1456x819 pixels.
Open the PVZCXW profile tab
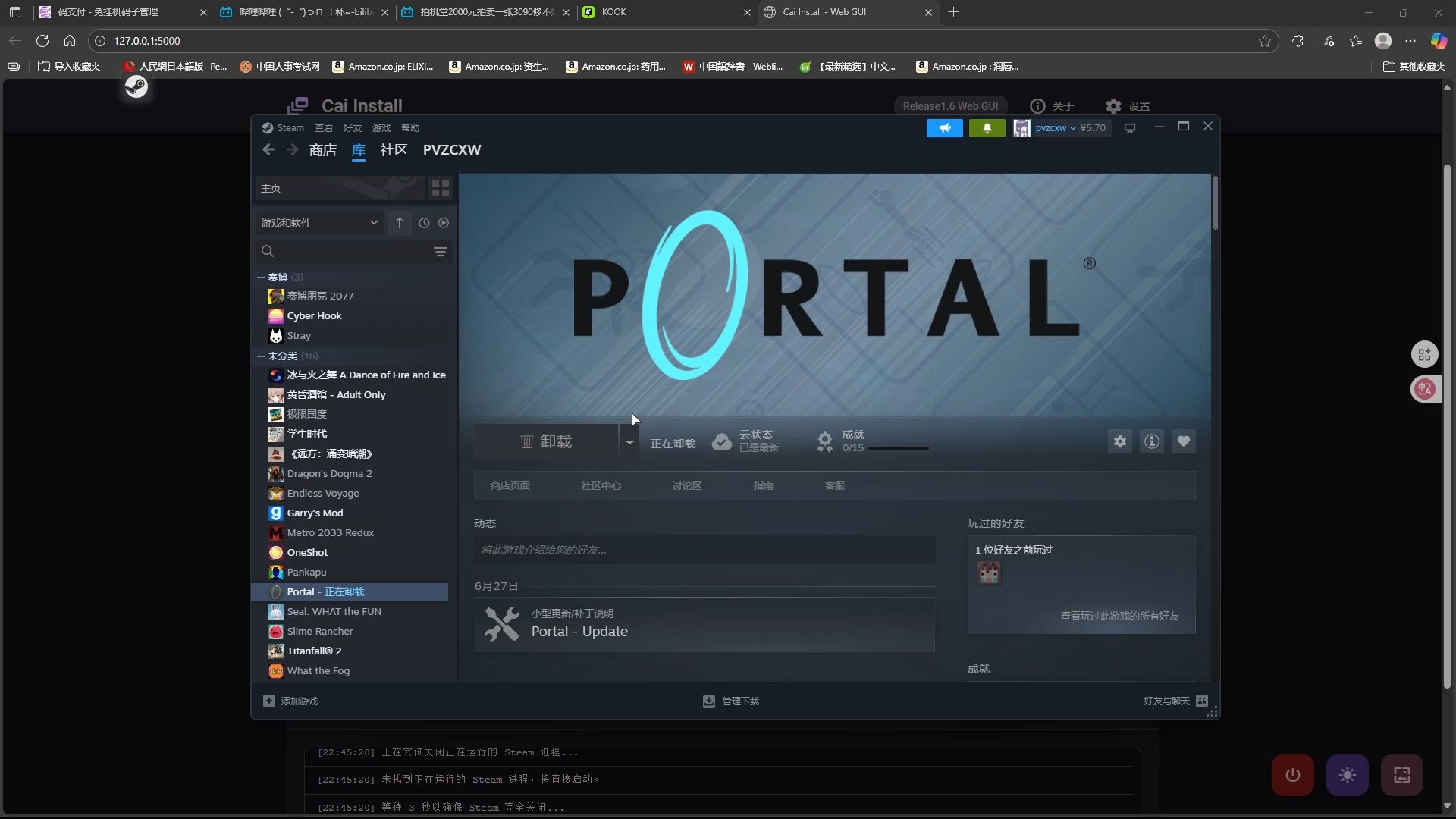452,150
